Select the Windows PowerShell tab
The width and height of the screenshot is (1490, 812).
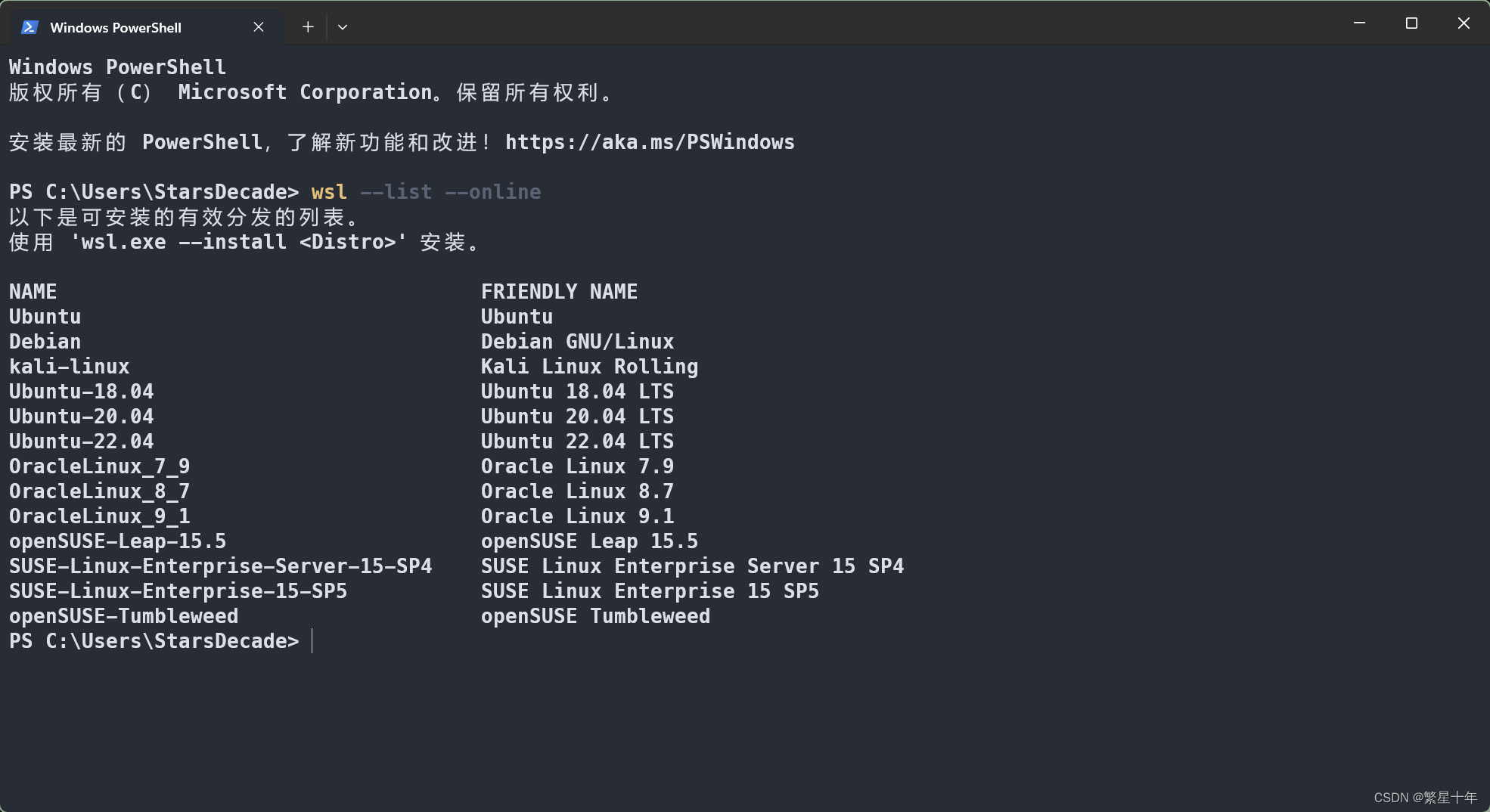tap(145, 27)
